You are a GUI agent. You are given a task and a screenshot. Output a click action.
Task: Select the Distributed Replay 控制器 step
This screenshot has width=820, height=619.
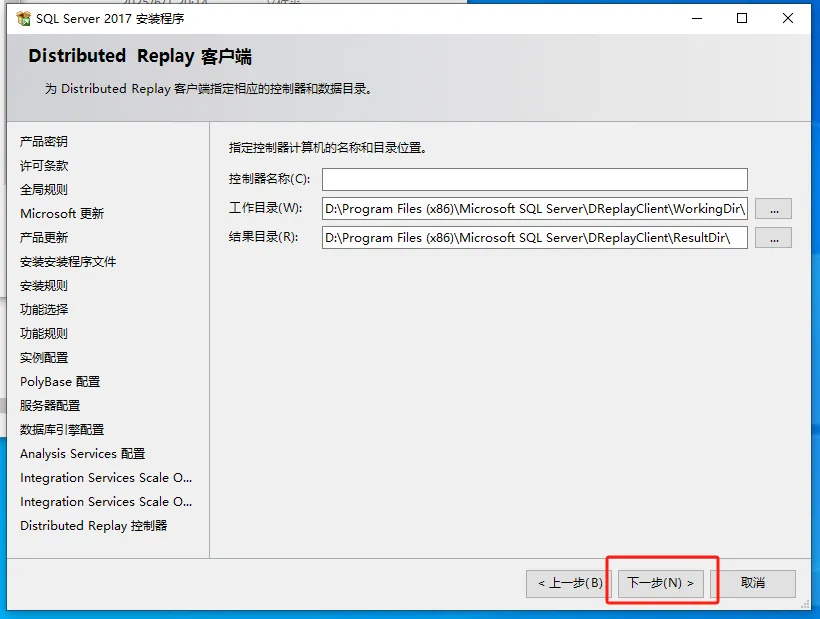pyautogui.click(x=94, y=526)
